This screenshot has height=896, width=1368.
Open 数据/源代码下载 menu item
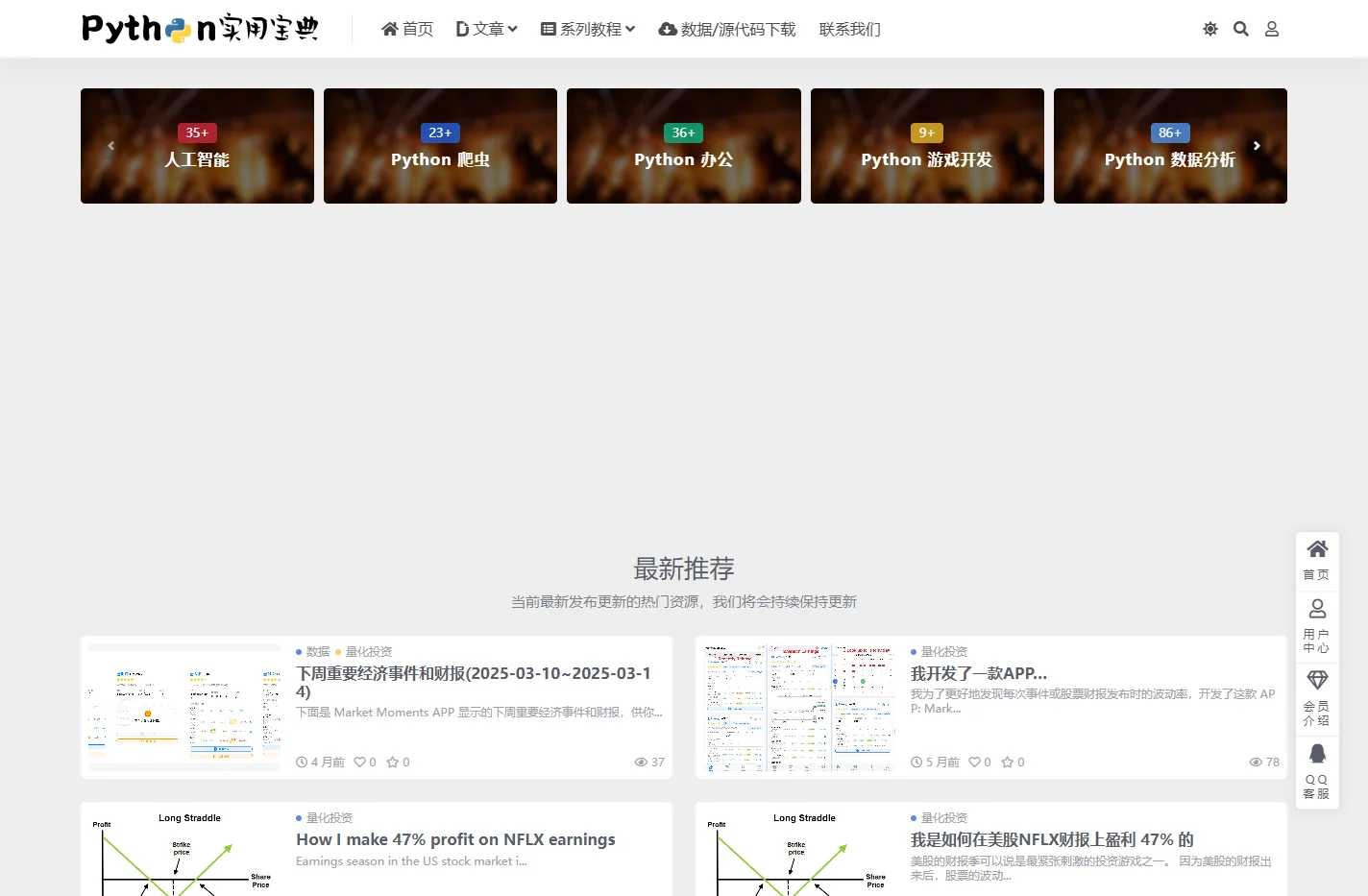coord(727,29)
